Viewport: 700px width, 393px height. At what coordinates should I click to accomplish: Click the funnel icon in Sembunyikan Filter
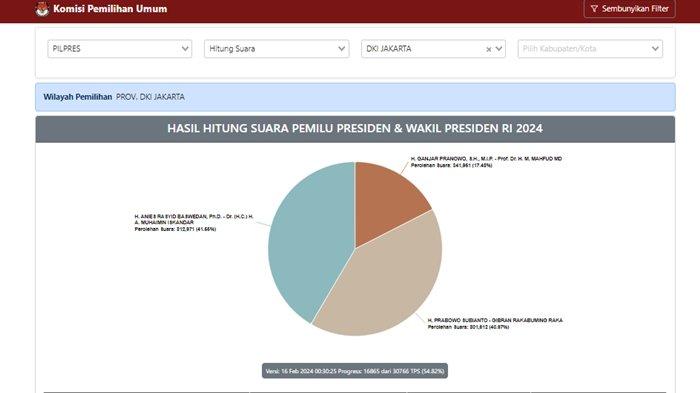coord(594,8)
